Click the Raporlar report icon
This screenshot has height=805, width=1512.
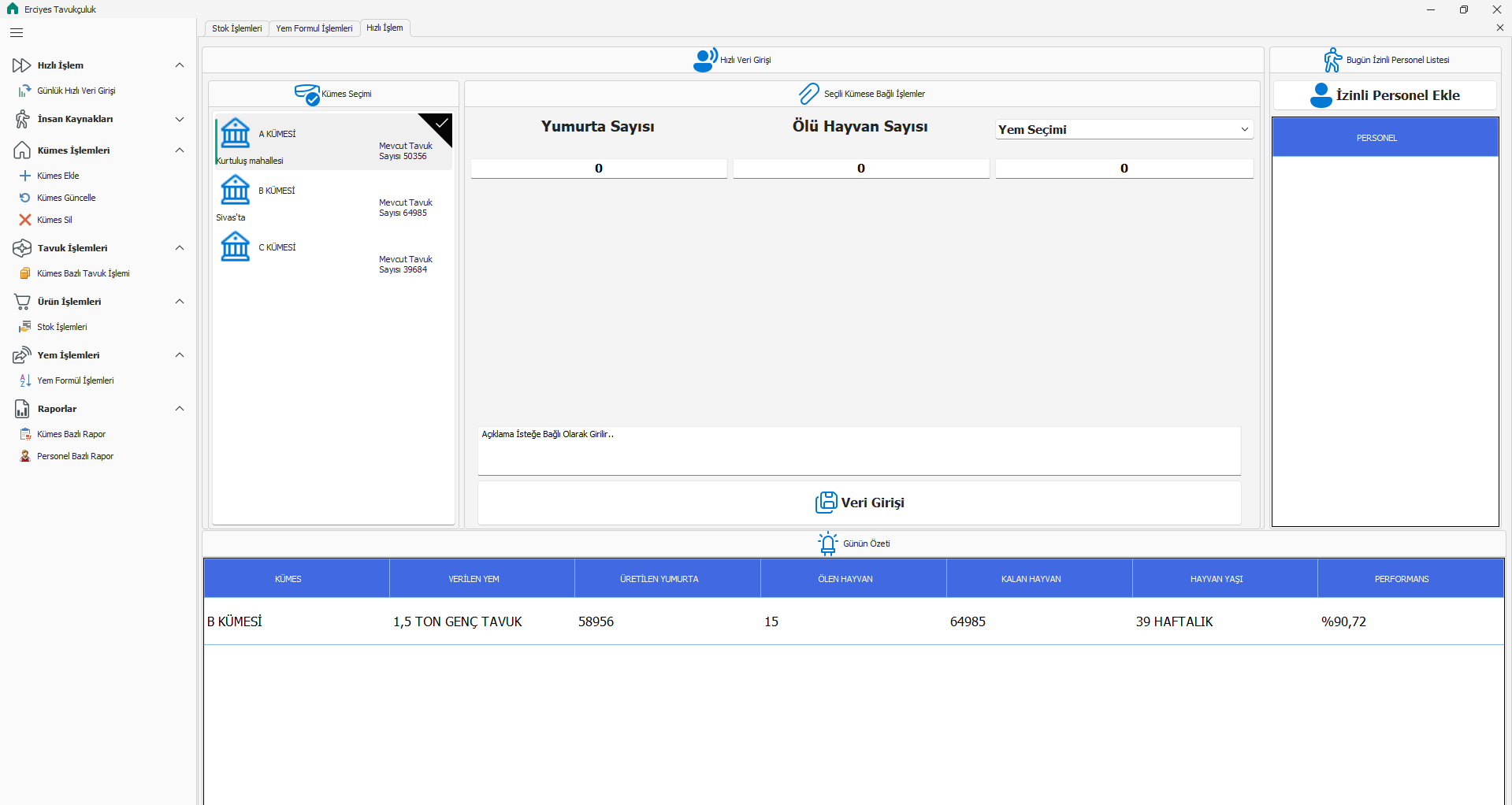pyautogui.click(x=22, y=409)
